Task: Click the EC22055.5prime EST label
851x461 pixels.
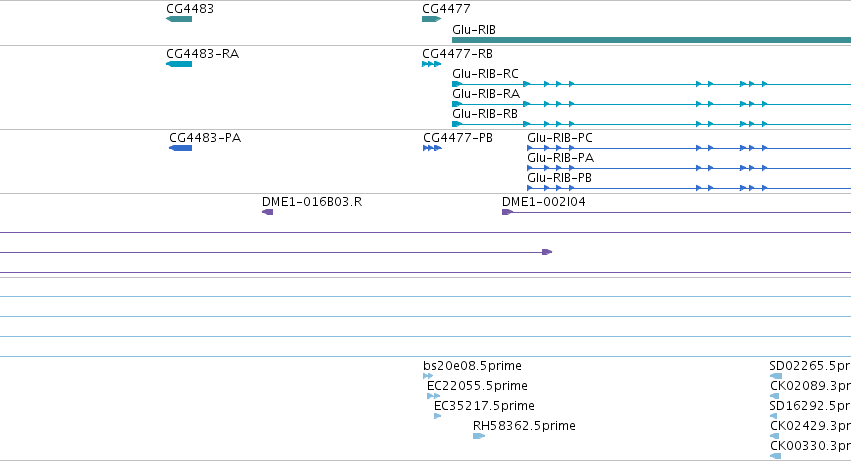Action: click(477, 386)
